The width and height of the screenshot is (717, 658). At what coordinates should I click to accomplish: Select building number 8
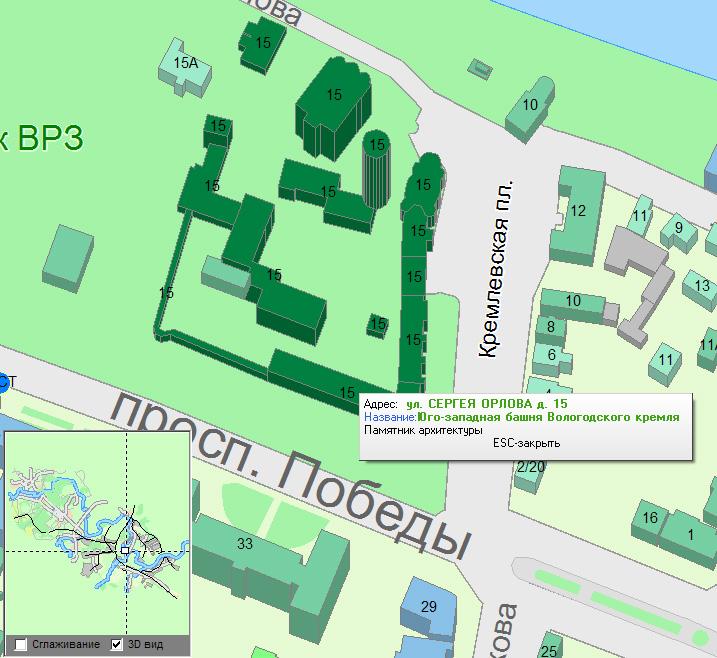click(550, 326)
